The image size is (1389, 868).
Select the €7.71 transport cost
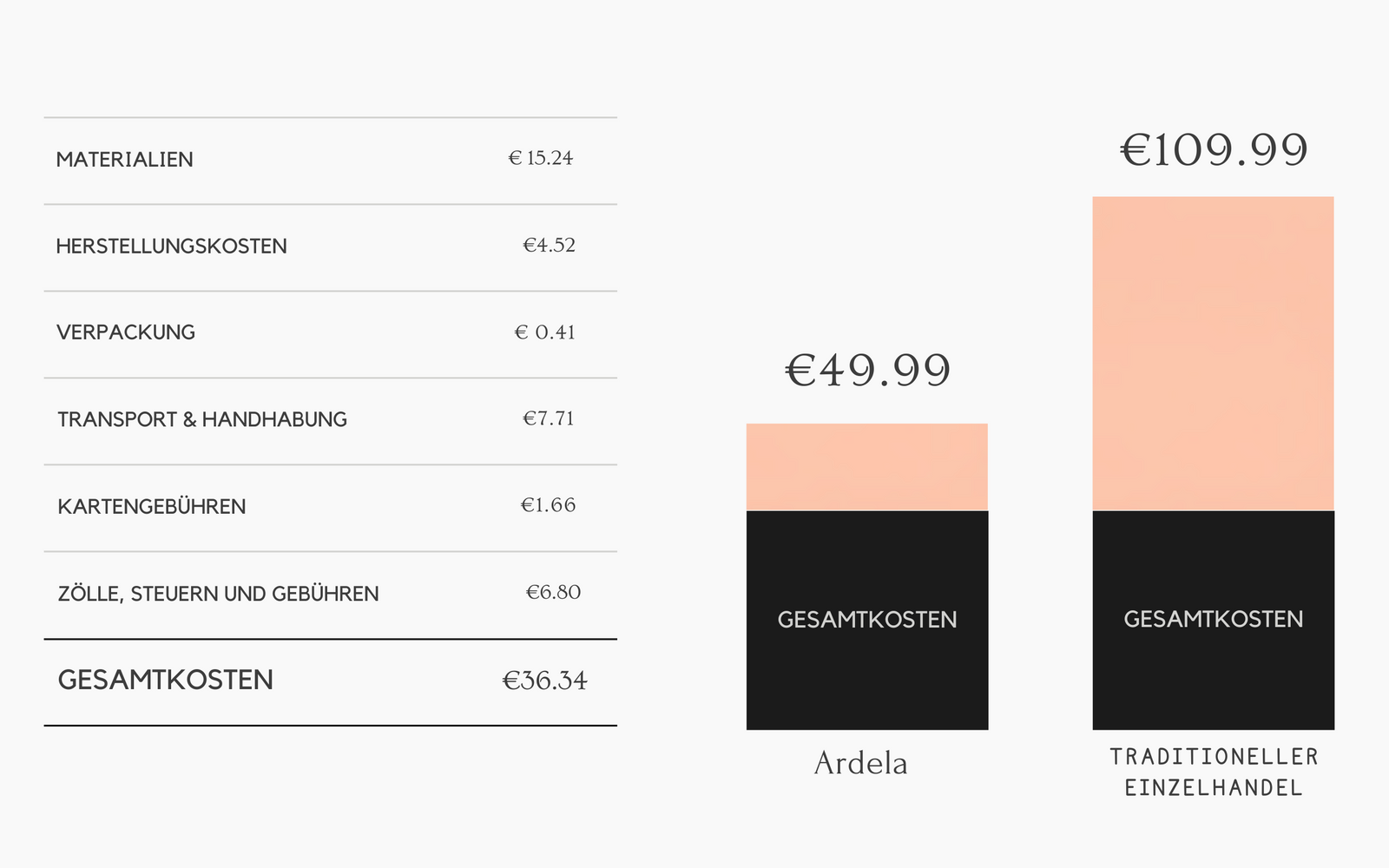(x=548, y=418)
